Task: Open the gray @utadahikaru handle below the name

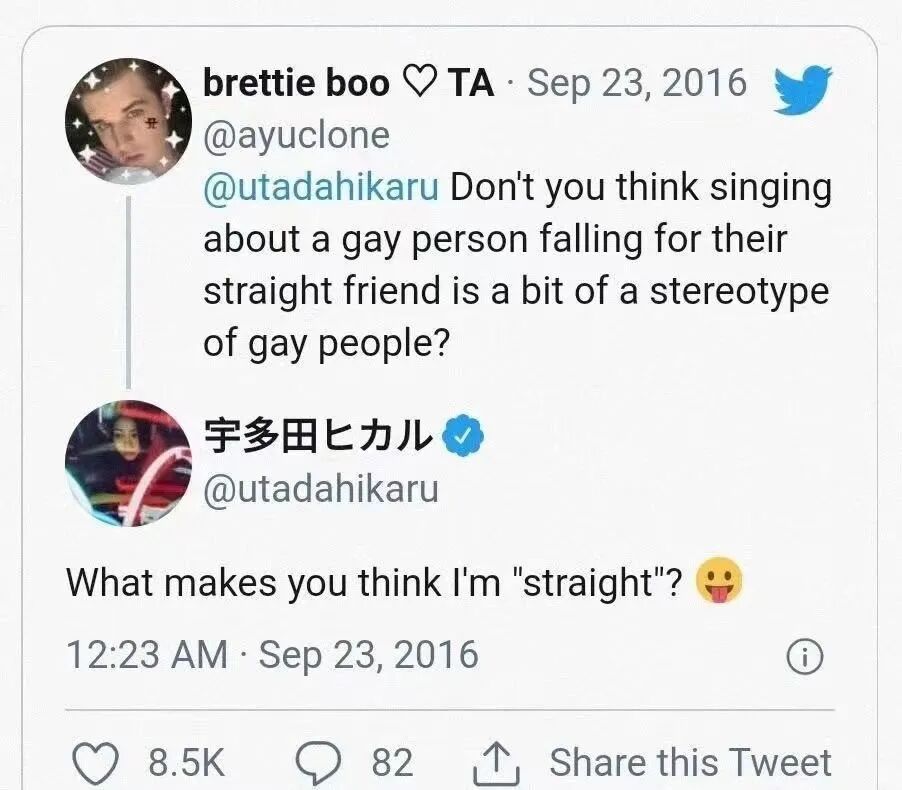Action: [321, 489]
